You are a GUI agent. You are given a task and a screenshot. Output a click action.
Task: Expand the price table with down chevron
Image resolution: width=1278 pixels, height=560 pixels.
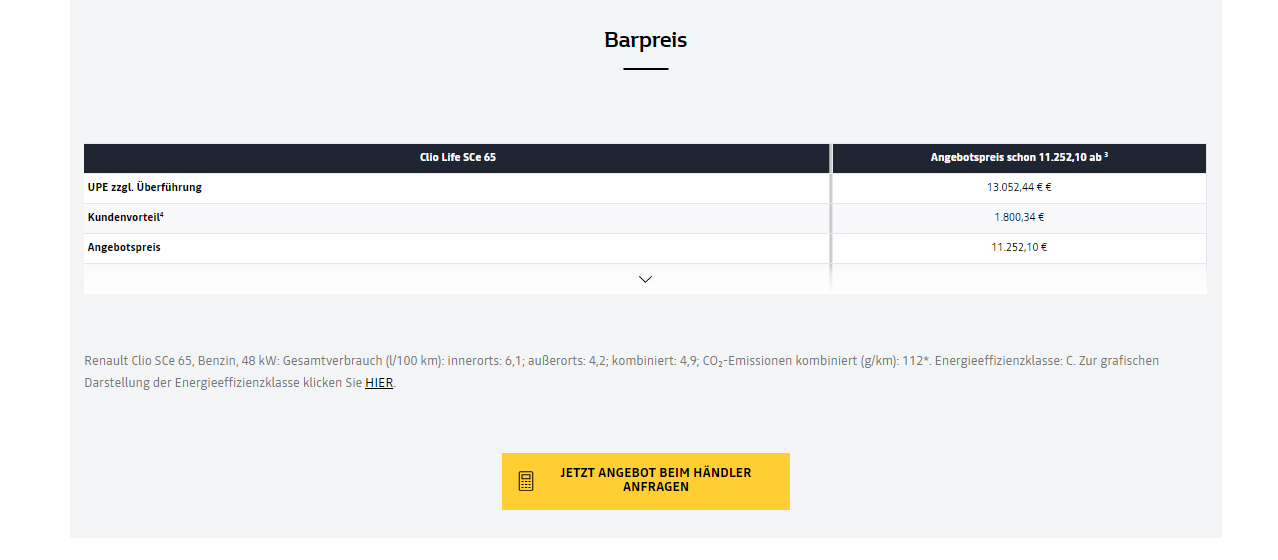point(645,279)
